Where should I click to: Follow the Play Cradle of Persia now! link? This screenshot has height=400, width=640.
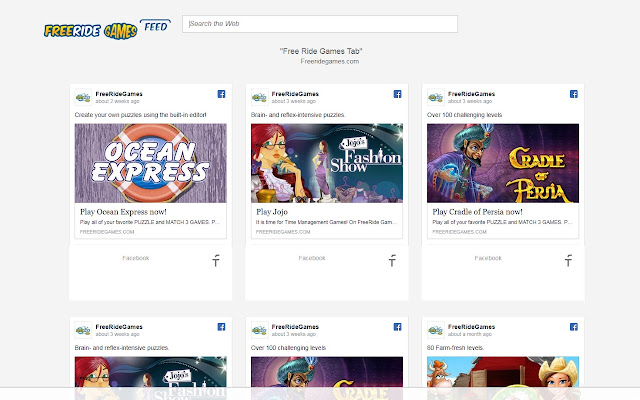[x=477, y=212]
